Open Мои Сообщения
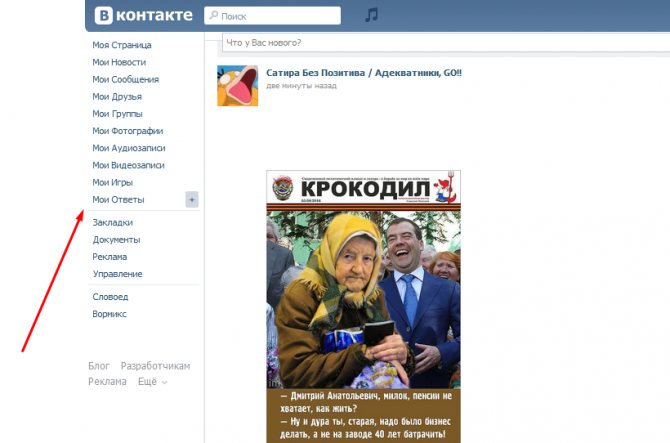670x443 pixels. pyautogui.click(x=125, y=79)
